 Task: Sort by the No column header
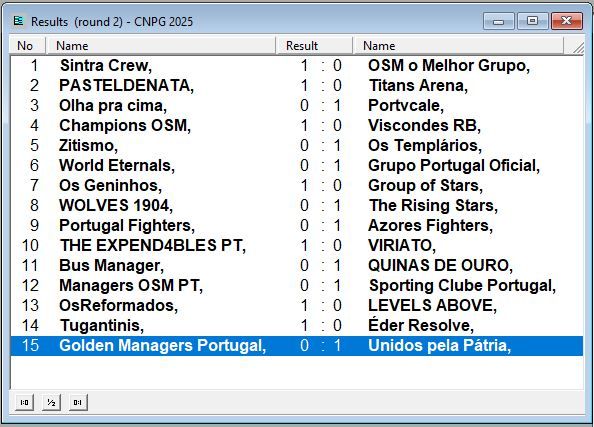pos(27,46)
